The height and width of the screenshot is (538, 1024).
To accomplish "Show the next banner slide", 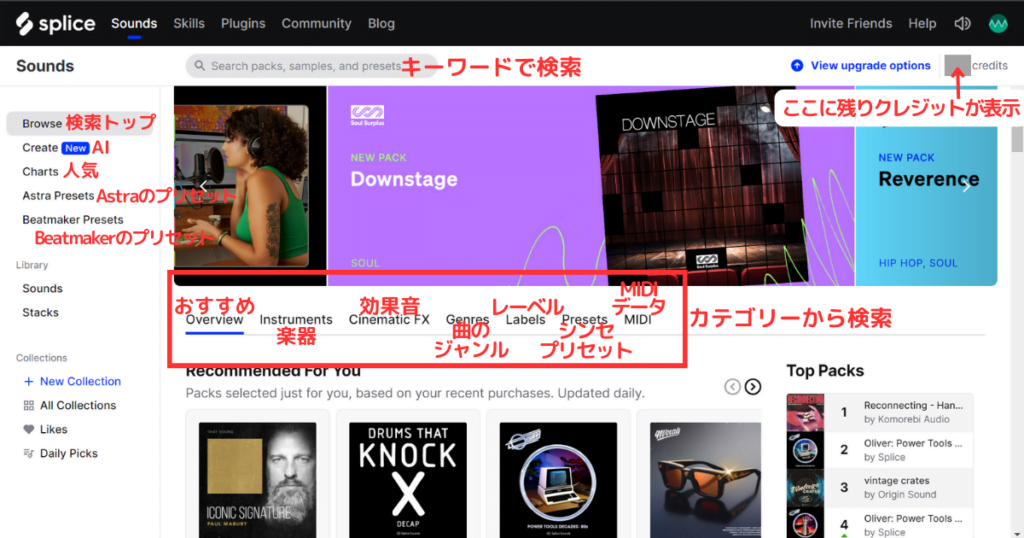I will click(x=967, y=187).
